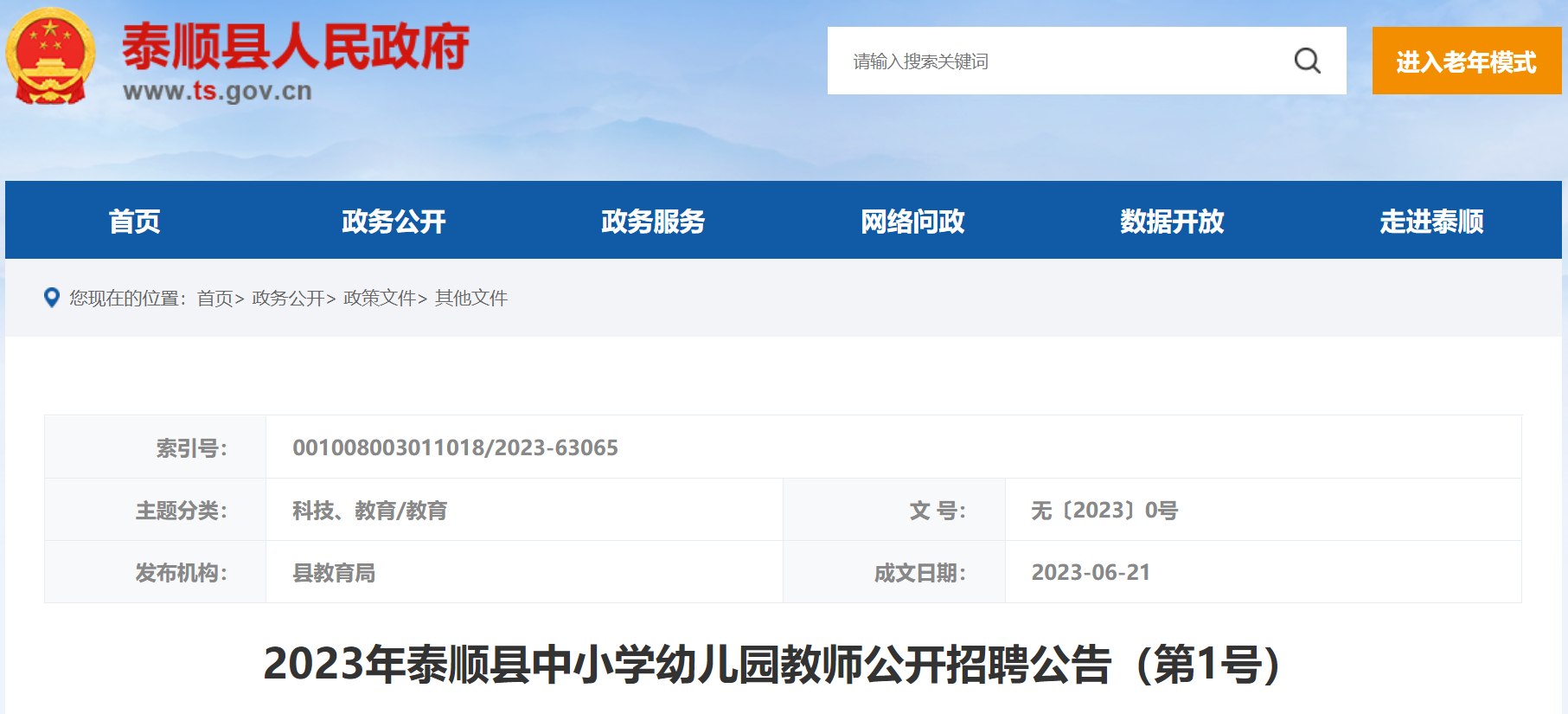Click the 成文日期 label cell

click(x=894, y=572)
